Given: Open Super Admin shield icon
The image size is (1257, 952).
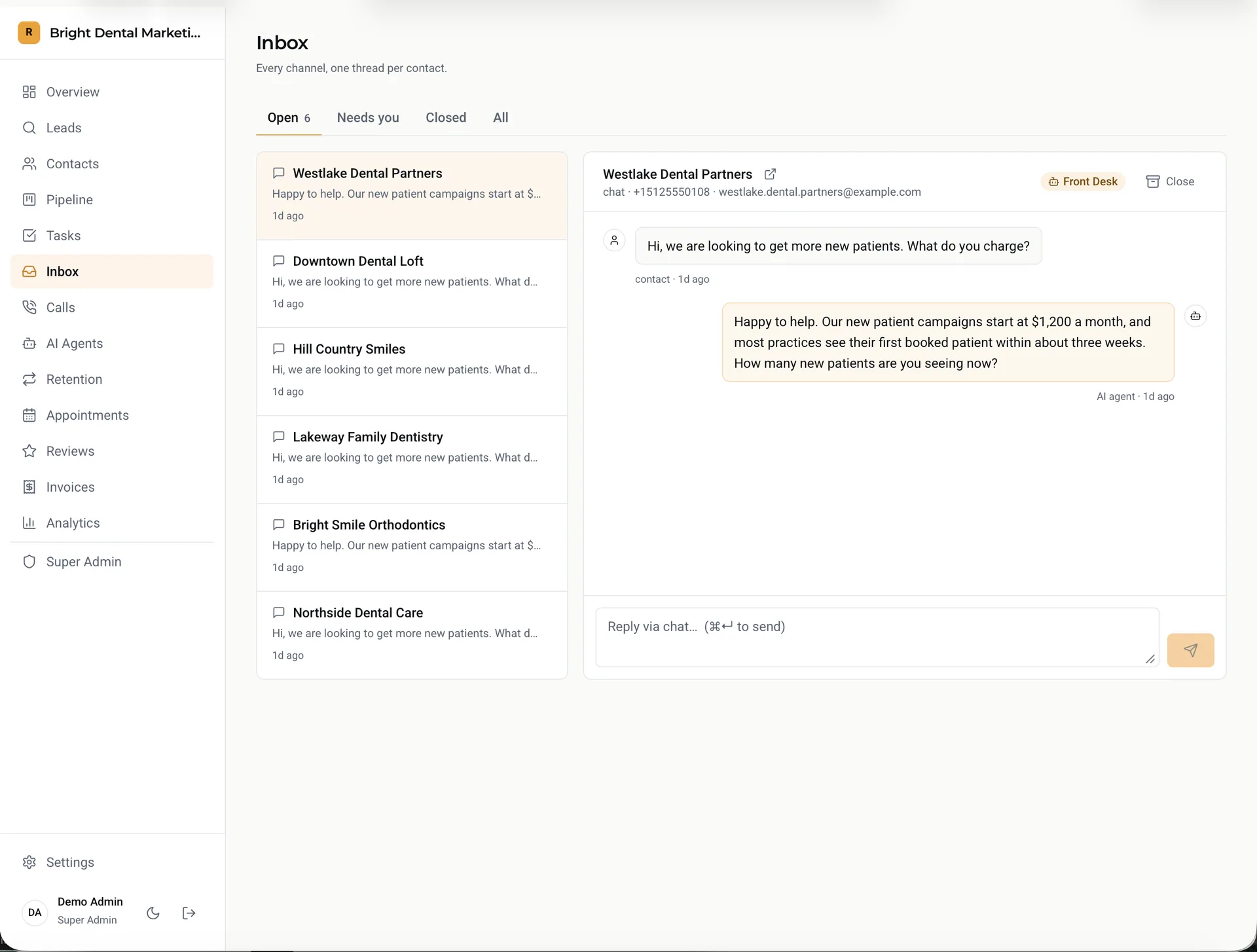Looking at the screenshot, I should pyautogui.click(x=29, y=562).
